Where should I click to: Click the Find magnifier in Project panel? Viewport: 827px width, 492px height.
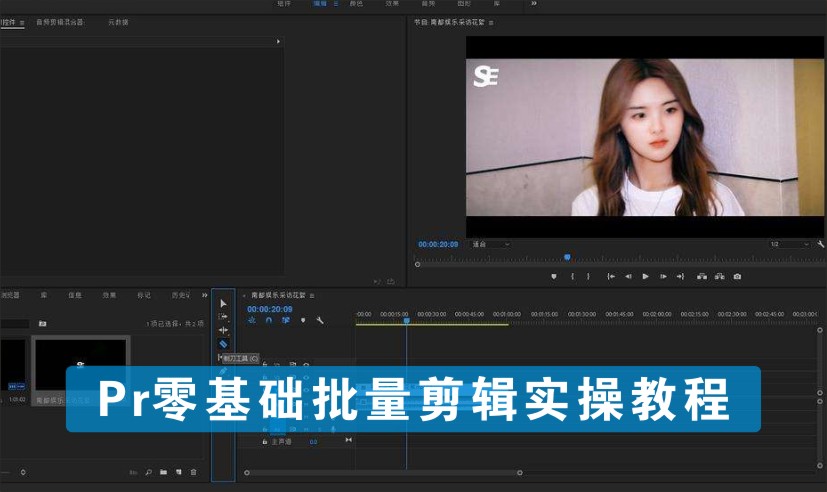(x=148, y=472)
